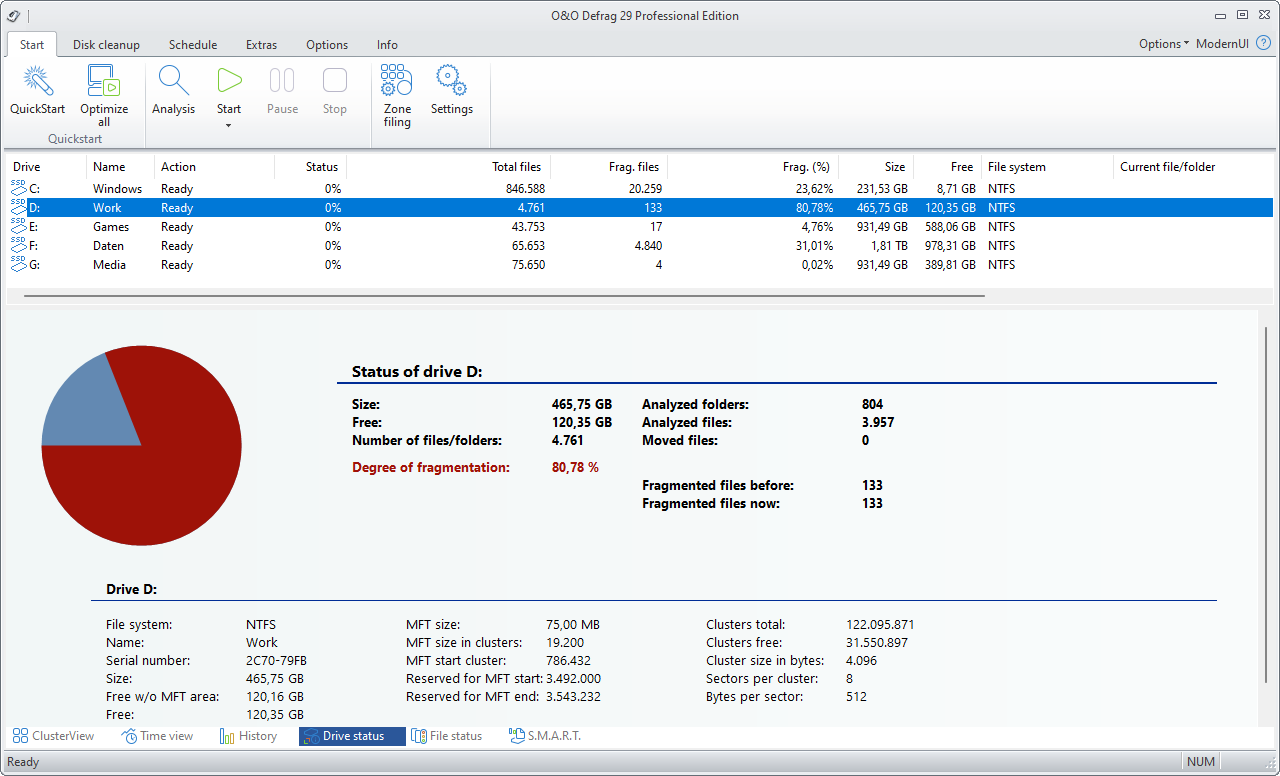Start defragmentation with the green play icon

(229, 81)
